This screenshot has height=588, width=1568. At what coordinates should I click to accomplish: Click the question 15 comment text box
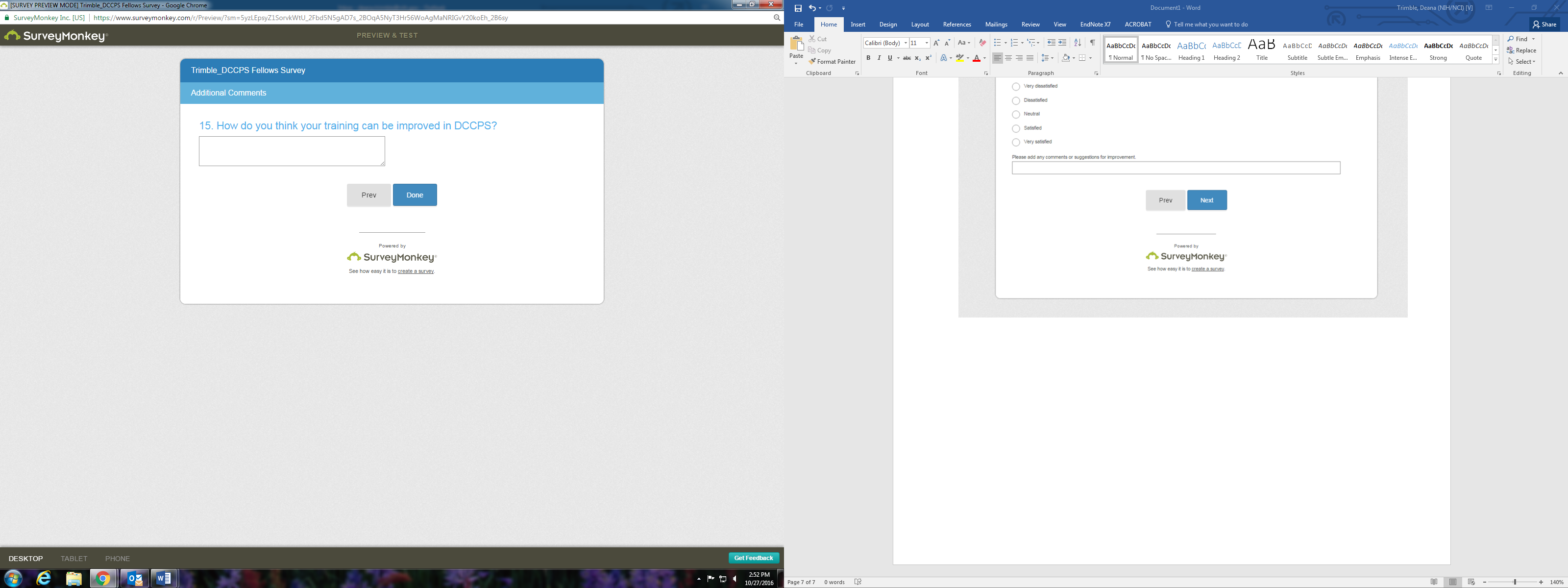pyautogui.click(x=292, y=151)
